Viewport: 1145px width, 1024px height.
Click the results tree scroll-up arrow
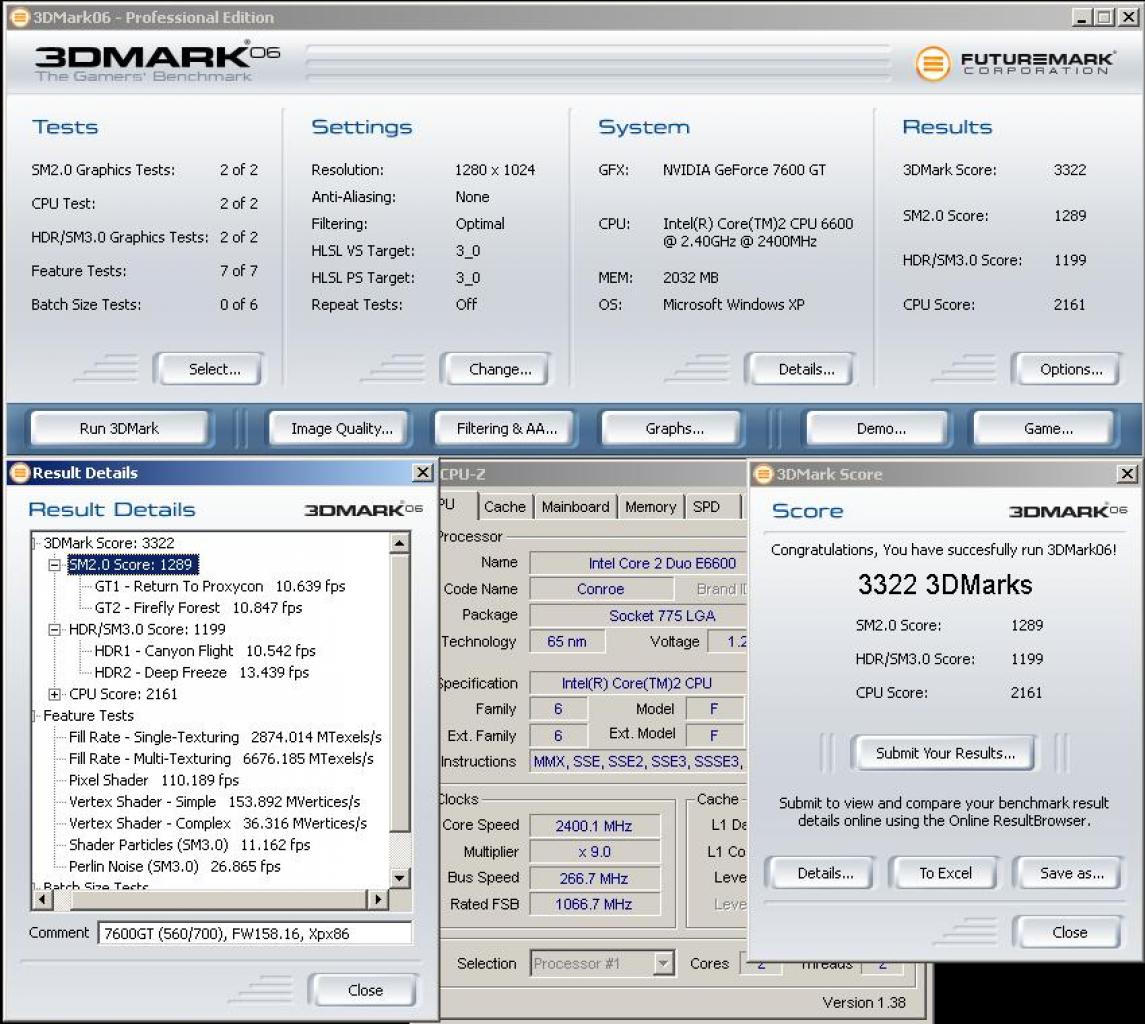pos(399,543)
